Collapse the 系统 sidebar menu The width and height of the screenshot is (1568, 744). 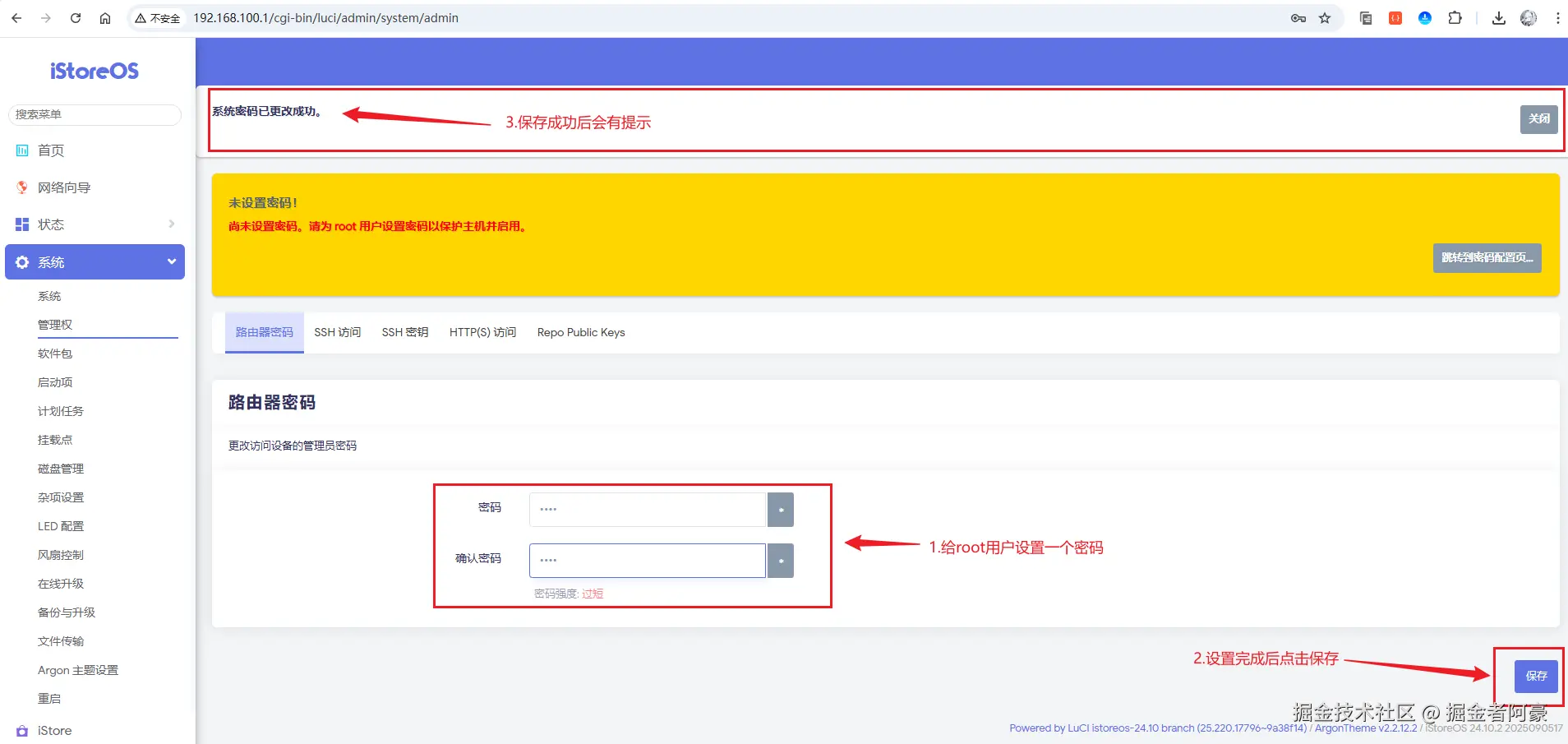95,261
